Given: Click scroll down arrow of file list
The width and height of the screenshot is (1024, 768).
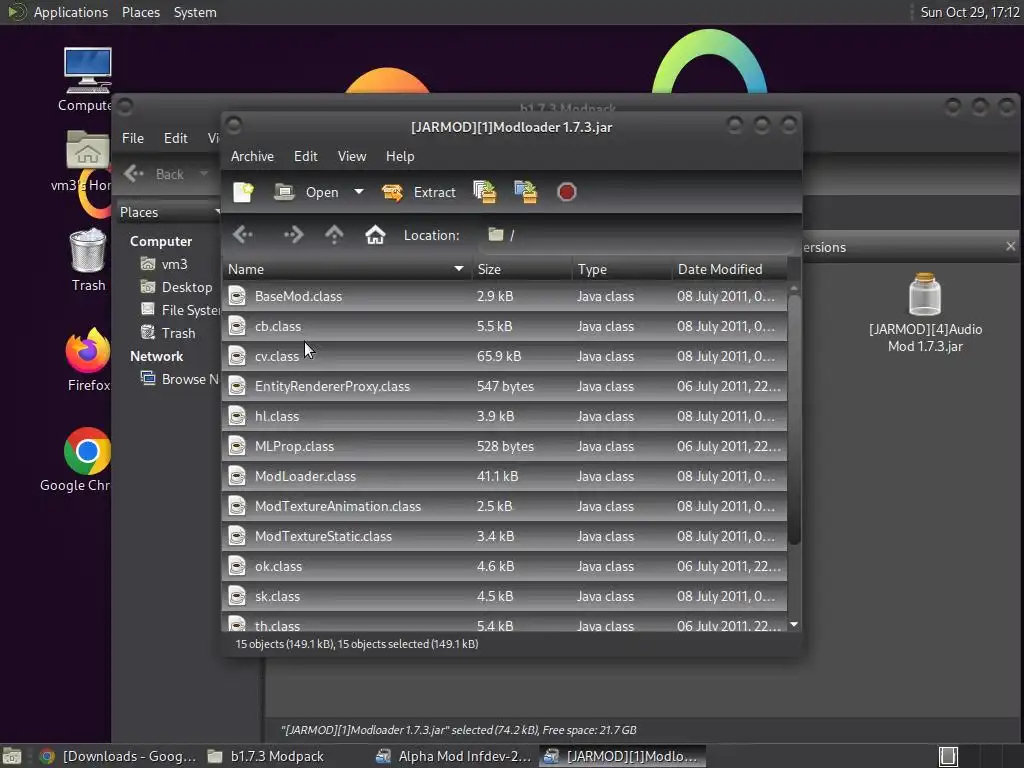Looking at the screenshot, I should (794, 625).
